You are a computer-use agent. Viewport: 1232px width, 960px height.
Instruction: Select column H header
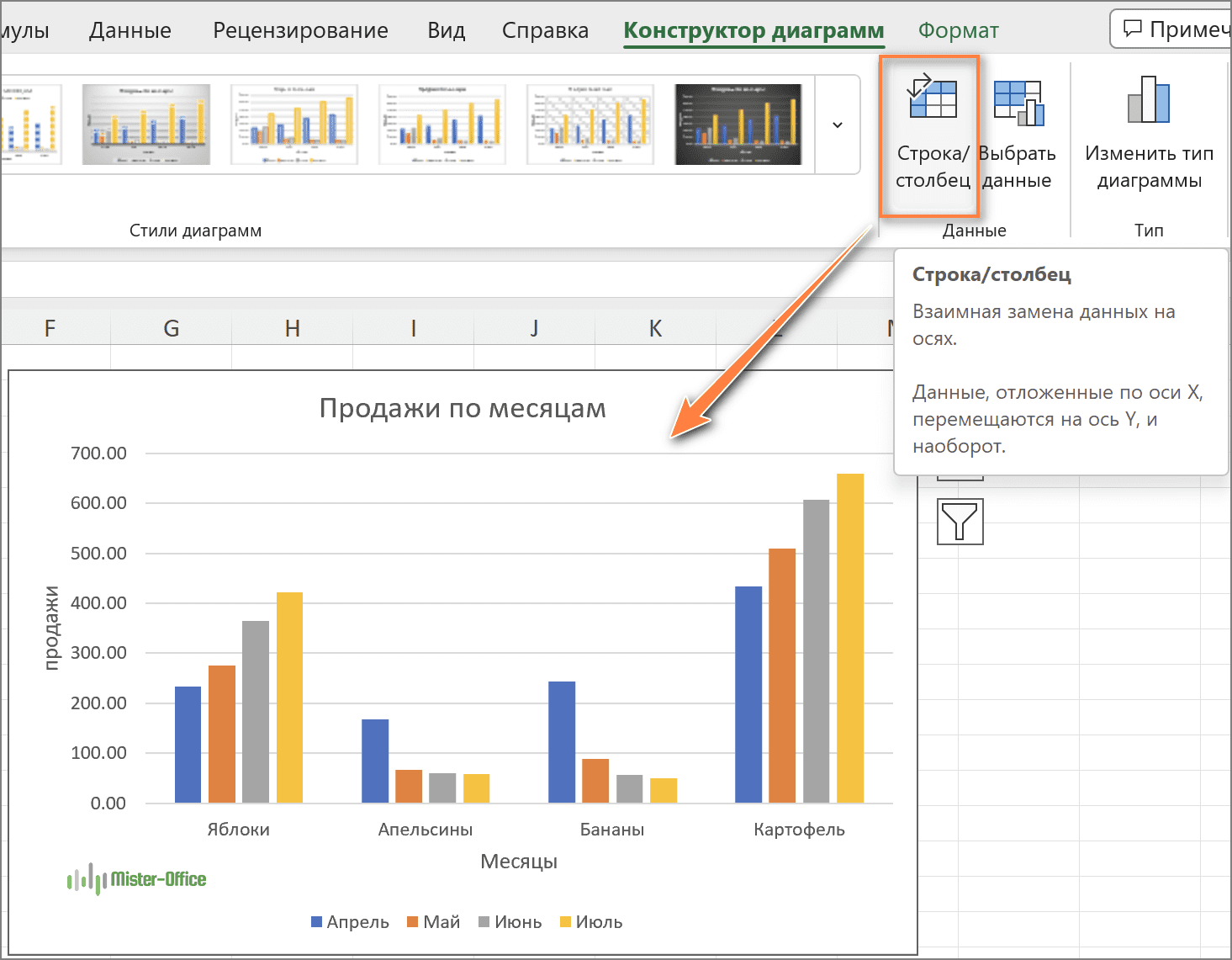pos(293,328)
